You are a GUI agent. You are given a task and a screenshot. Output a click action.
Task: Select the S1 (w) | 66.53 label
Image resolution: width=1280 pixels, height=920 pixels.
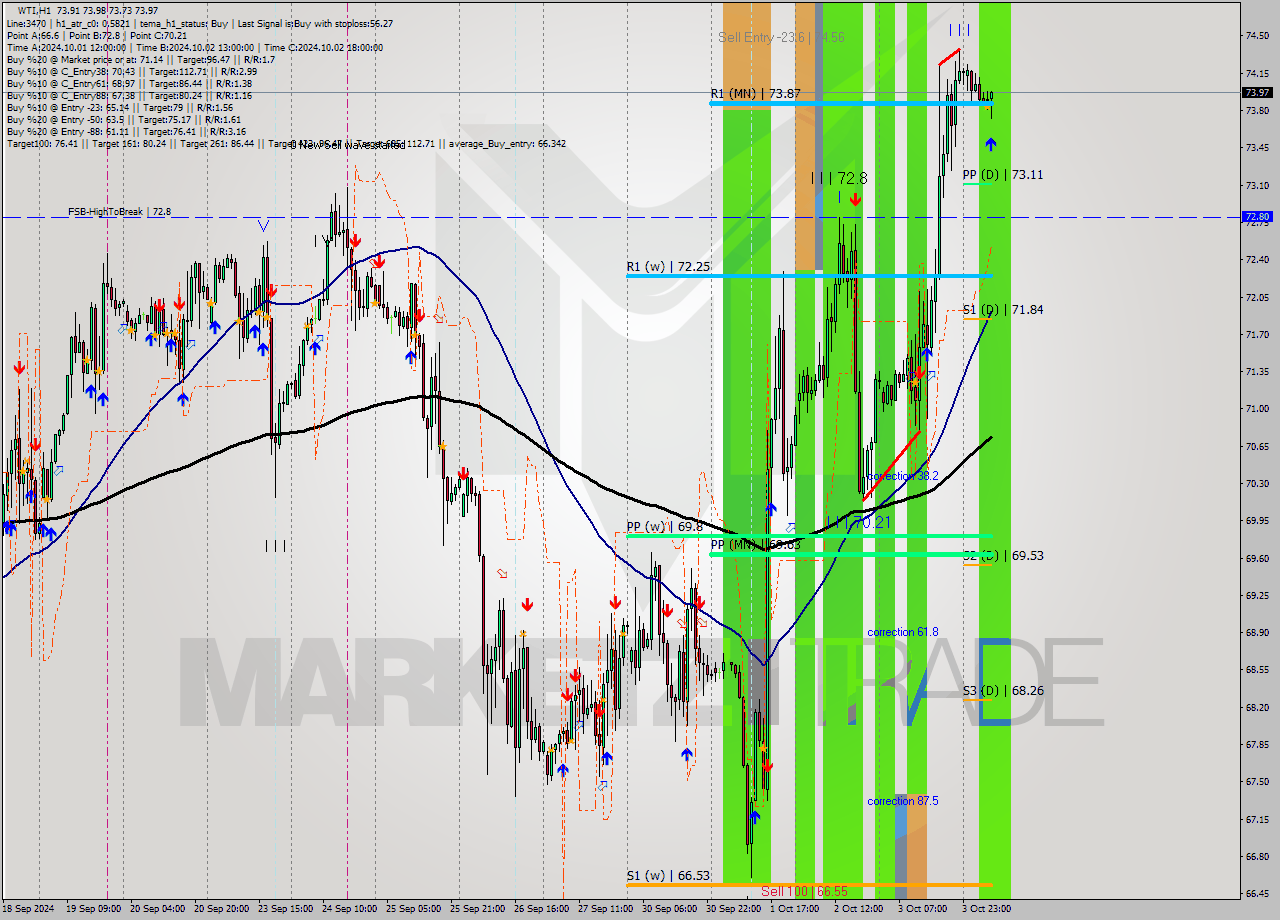(x=668, y=875)
